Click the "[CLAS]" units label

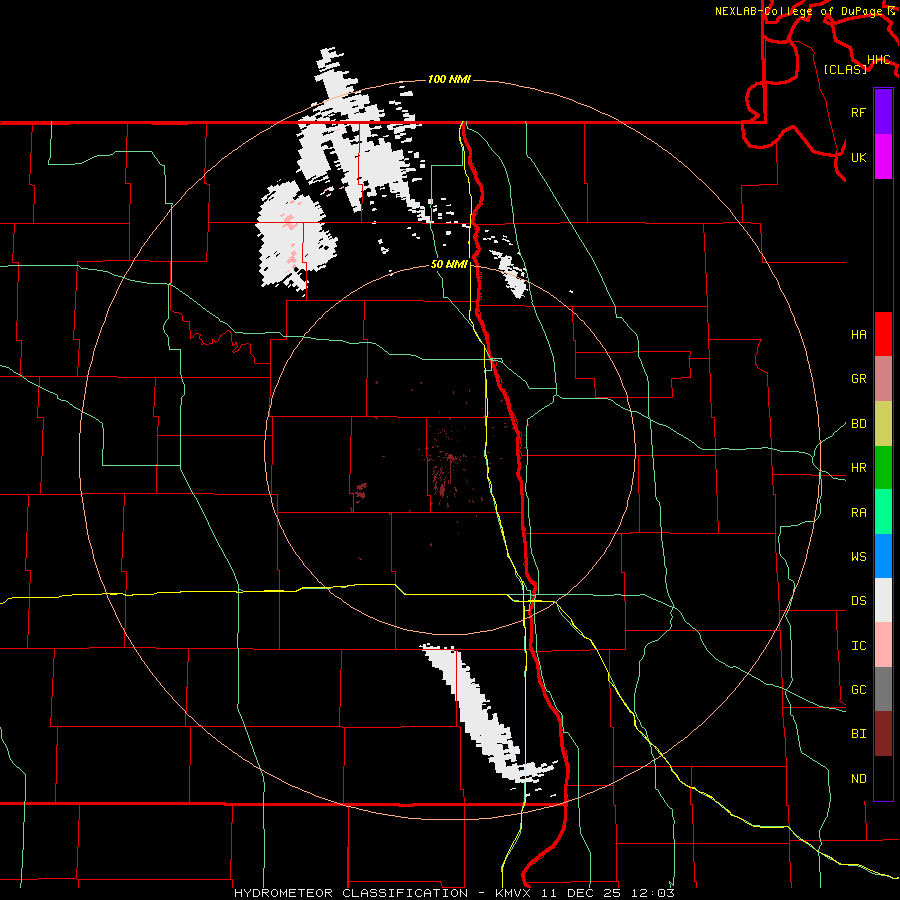845,69
